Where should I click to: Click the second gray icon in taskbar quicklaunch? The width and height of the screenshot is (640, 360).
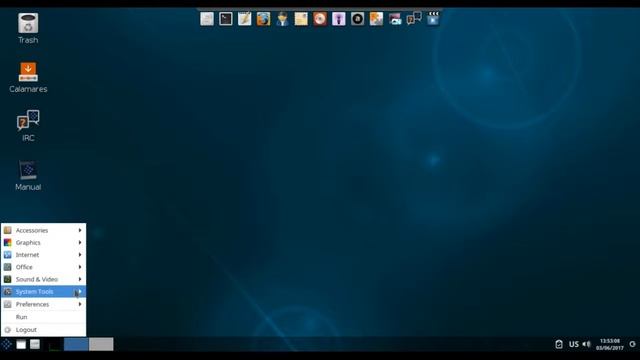35,344
